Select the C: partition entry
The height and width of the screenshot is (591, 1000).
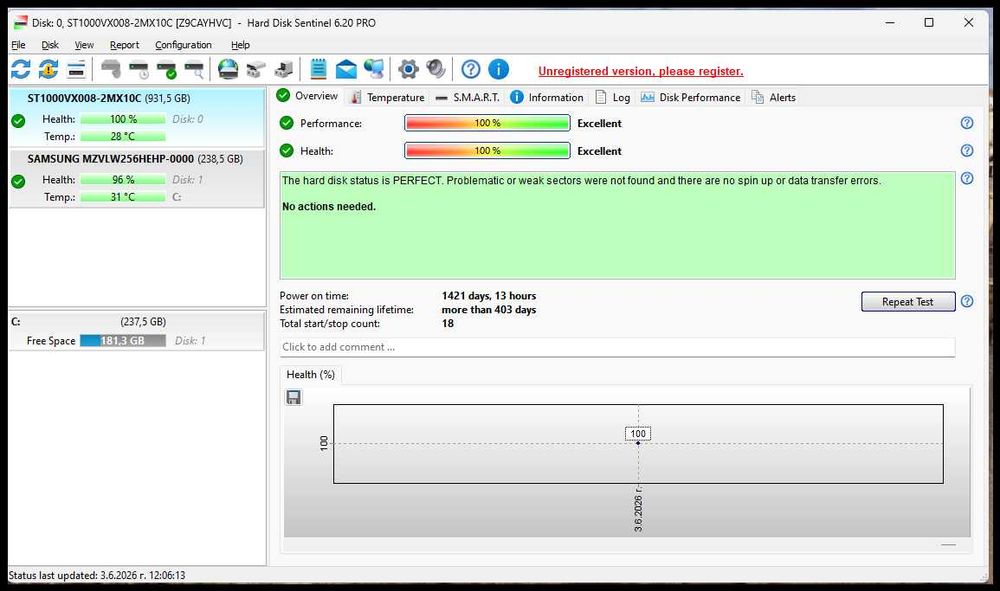click(x=136, y=331)
